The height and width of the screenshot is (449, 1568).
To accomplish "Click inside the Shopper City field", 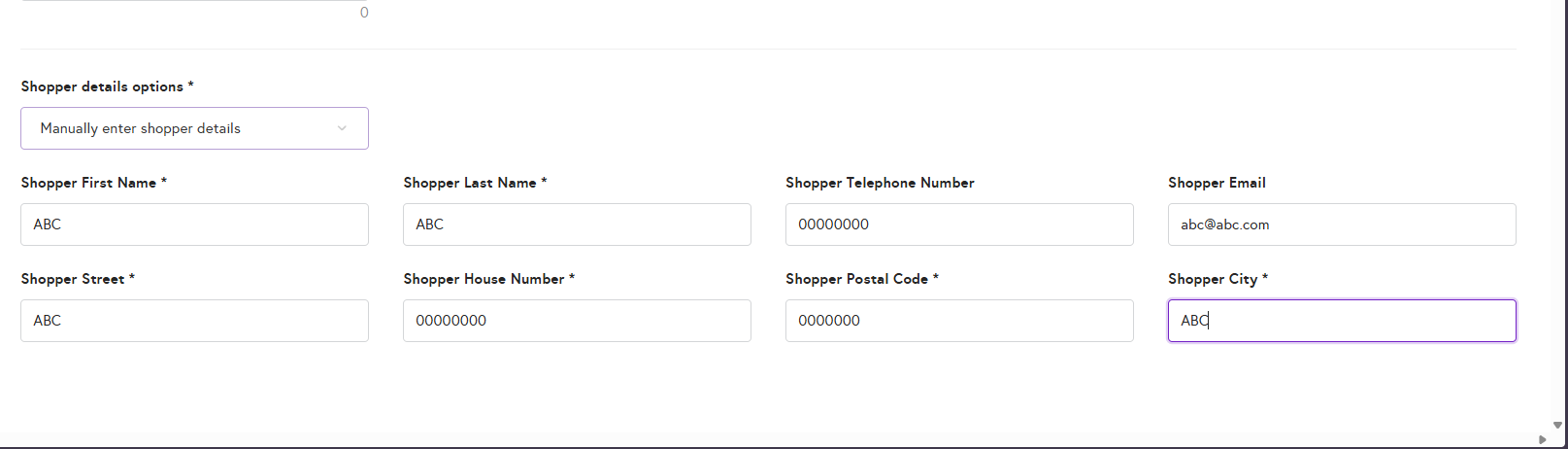I will point(1342,321).
